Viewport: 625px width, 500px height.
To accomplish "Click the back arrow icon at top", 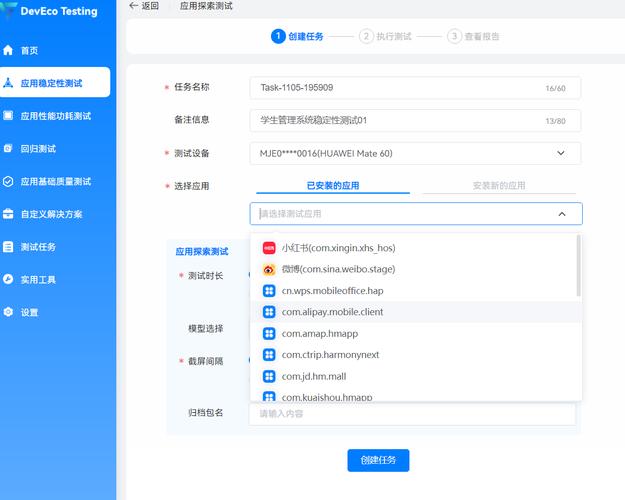I will (134, 6).
